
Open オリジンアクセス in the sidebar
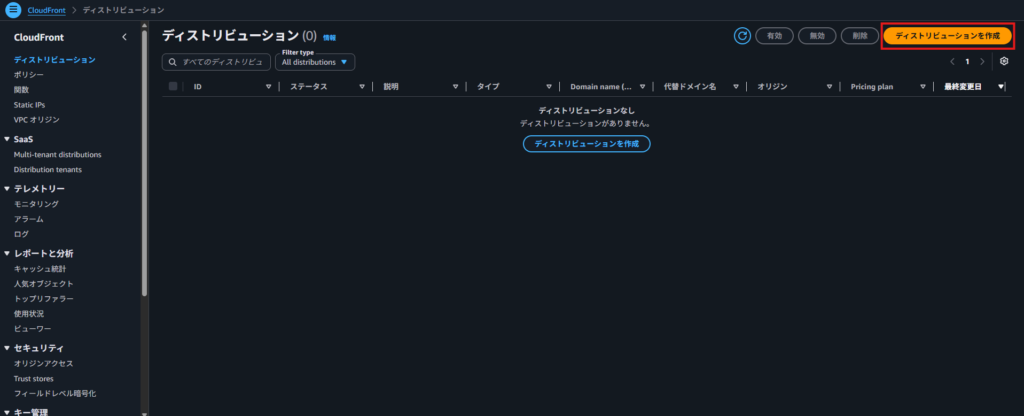pyautogui.click(x=44, y=364)
